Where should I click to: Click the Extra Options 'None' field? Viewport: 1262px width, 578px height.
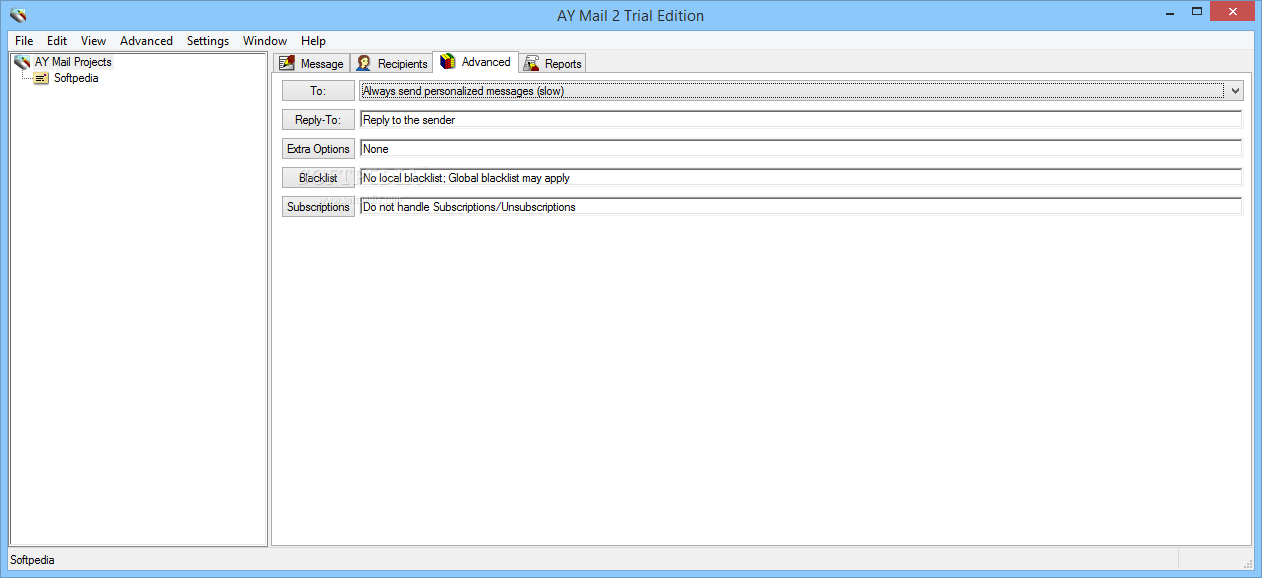coord(801,149)
